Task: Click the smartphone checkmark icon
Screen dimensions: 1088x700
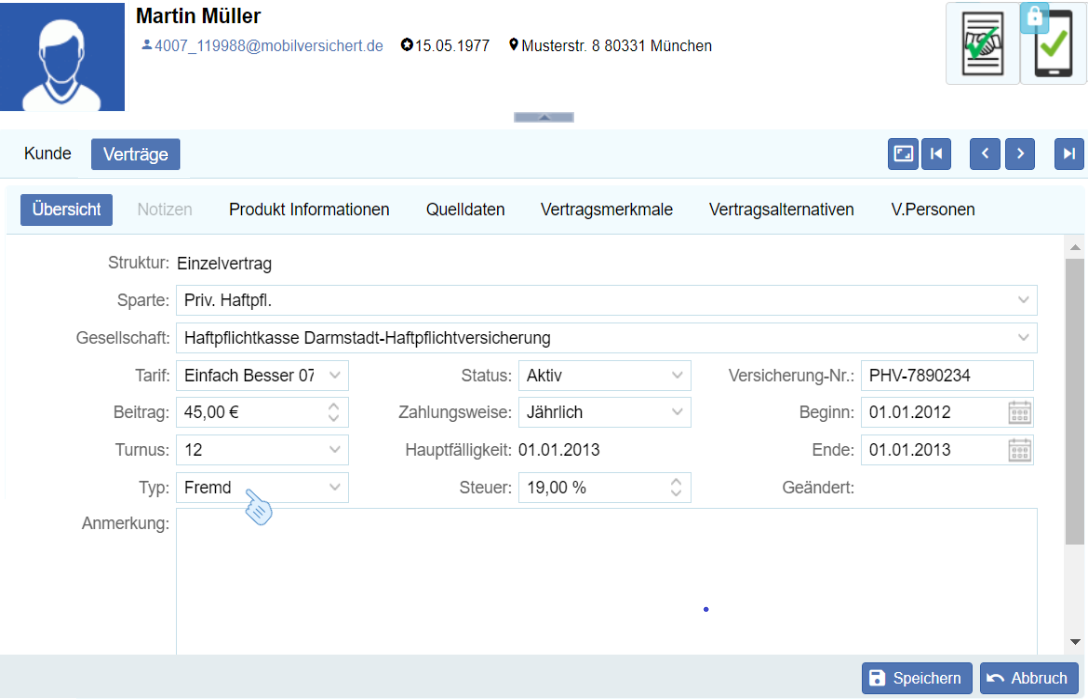Action: tap(1053, 46)
